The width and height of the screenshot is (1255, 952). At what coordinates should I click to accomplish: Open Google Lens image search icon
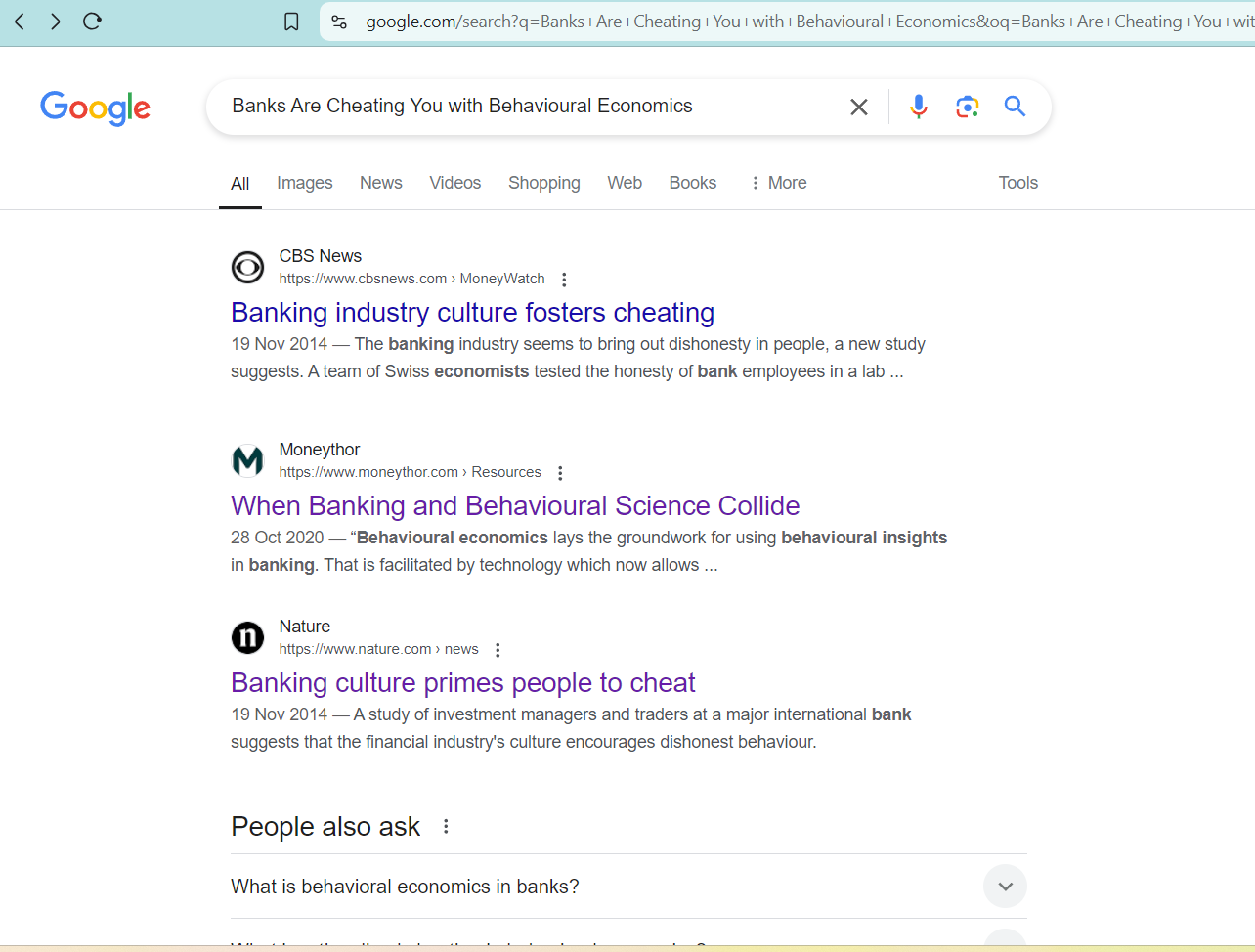(967, 107)
